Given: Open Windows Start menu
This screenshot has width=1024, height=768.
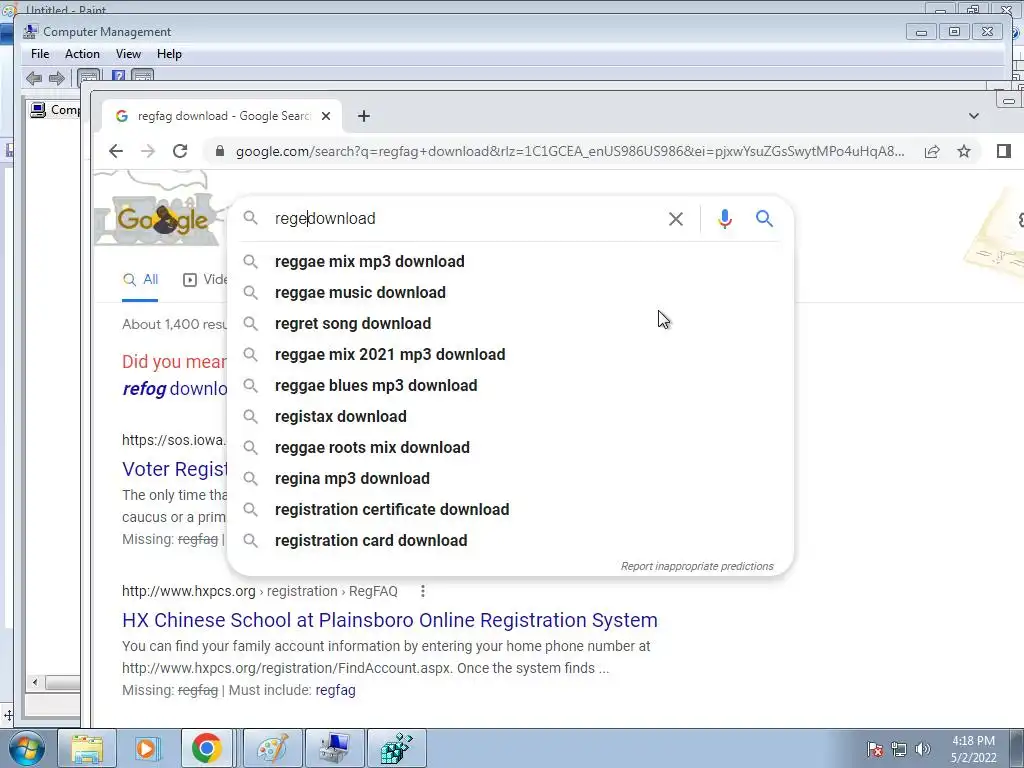Looking at the screenshot, I should (x=27, y=749).
